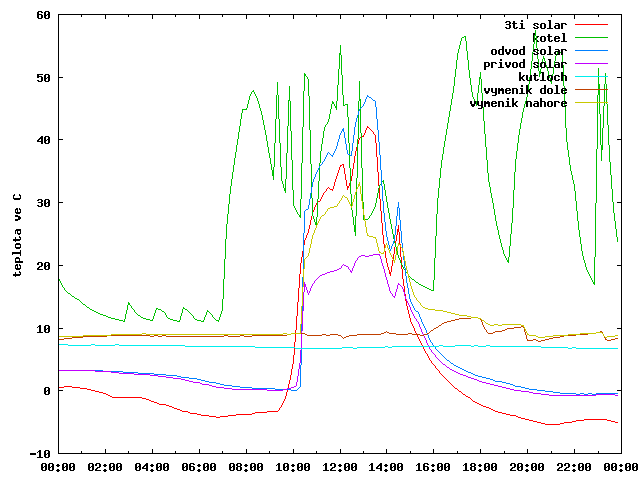Click the 60 y-axis tick label
The height and width of the screenshot is (480, 640).
click(x=43, y=15)
